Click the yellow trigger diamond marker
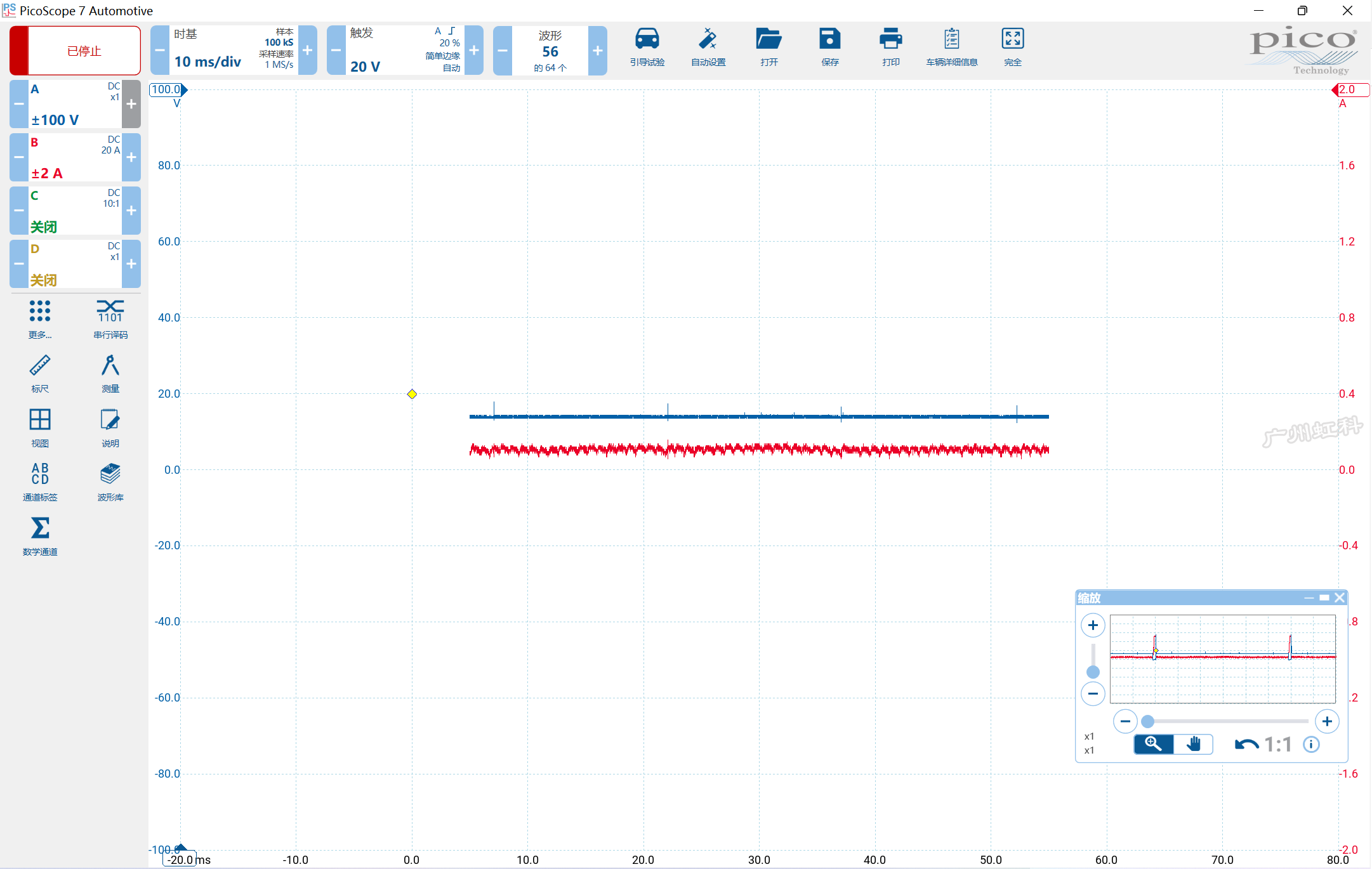Image resolution: width=1372 pixels, height=869 pixels. tap(412, 394)
